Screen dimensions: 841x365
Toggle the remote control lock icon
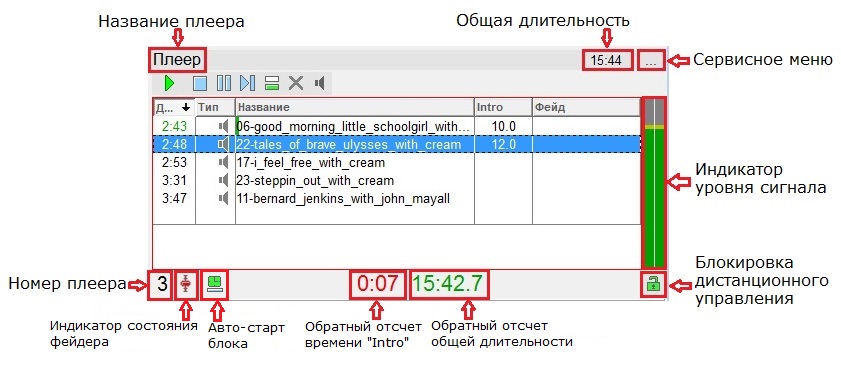pyautogui.click(x=653, y=284)
